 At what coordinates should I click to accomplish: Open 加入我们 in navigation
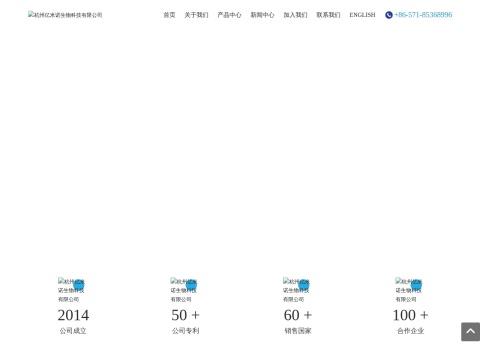pos(295,15)
